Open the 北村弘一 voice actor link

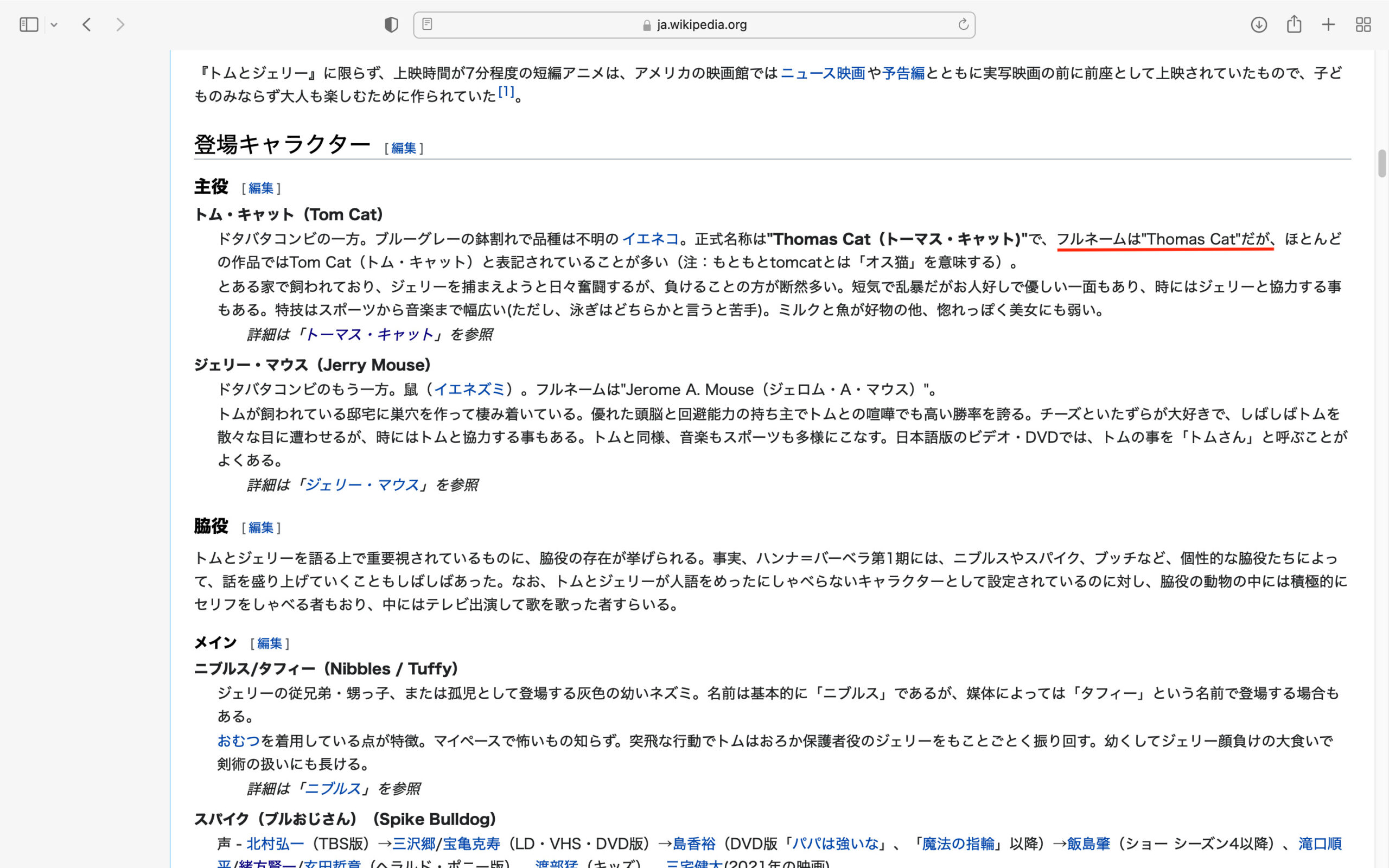[x=275, y=843]
